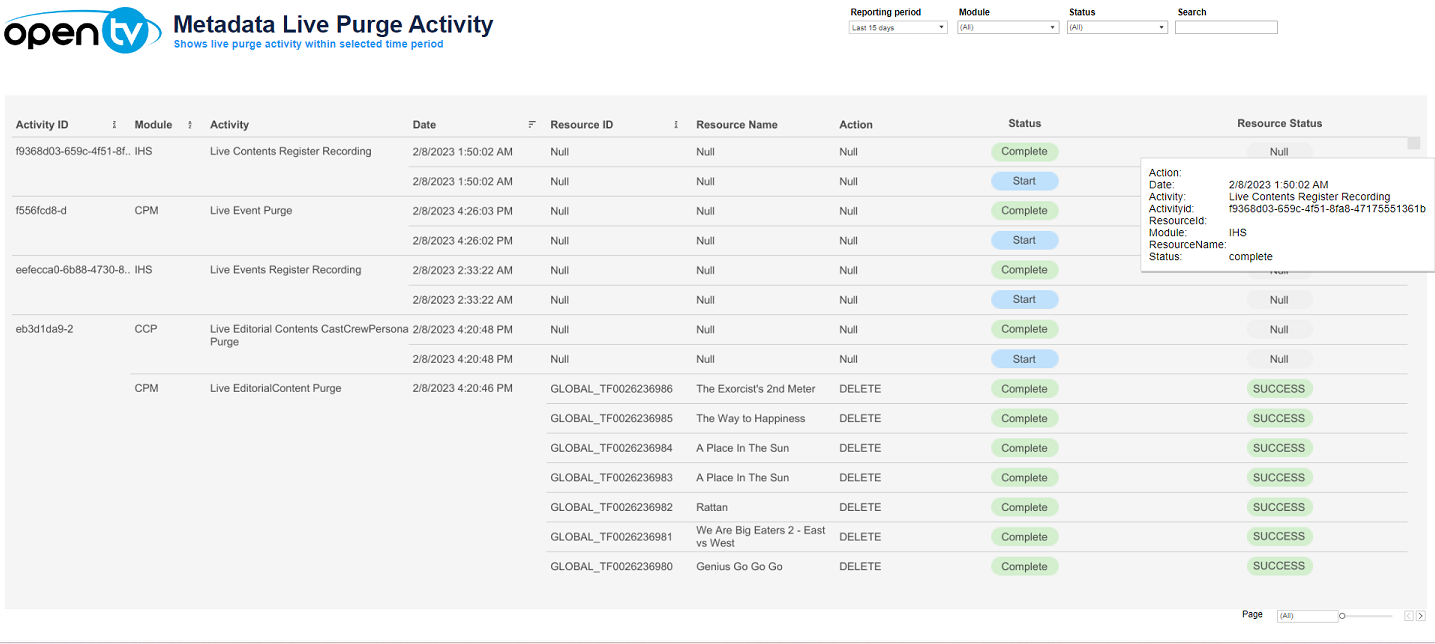Expand the Module filter dropdown
Viewport: 1435px width, 644px height.
click(x=1008, y=28)
